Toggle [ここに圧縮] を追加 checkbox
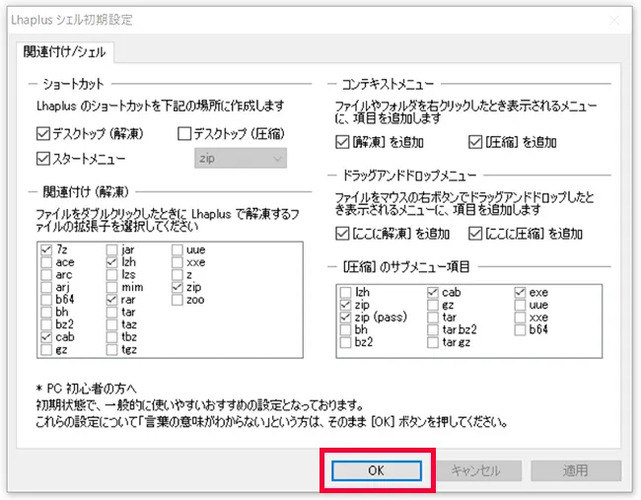The width and height of the screenshot is (641, 500). coord(475,233)
